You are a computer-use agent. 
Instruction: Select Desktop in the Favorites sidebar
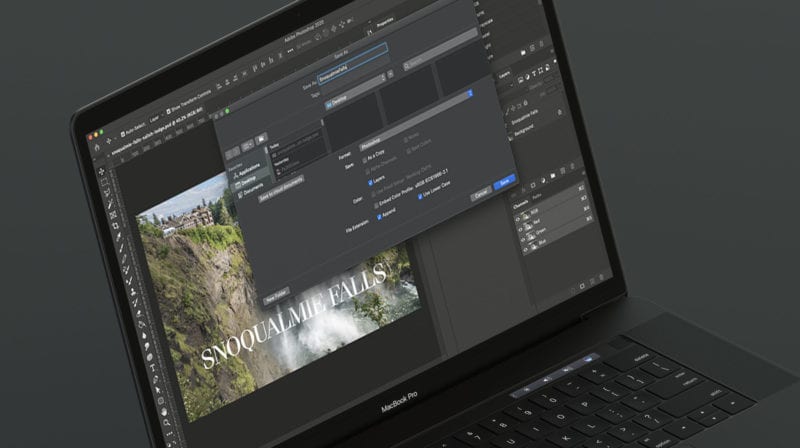point(247,182)
